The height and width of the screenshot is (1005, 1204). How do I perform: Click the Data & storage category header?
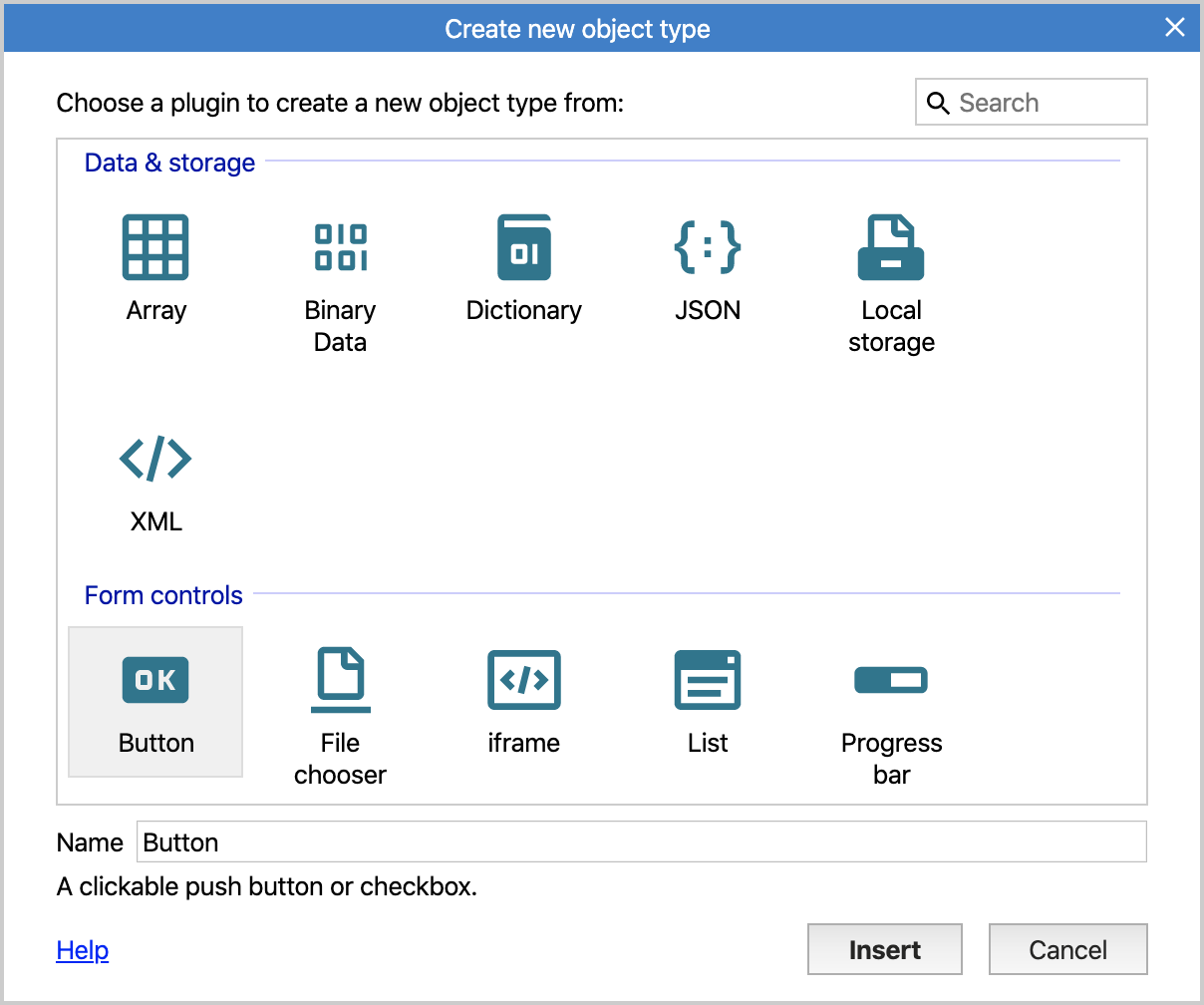(170, 163)
